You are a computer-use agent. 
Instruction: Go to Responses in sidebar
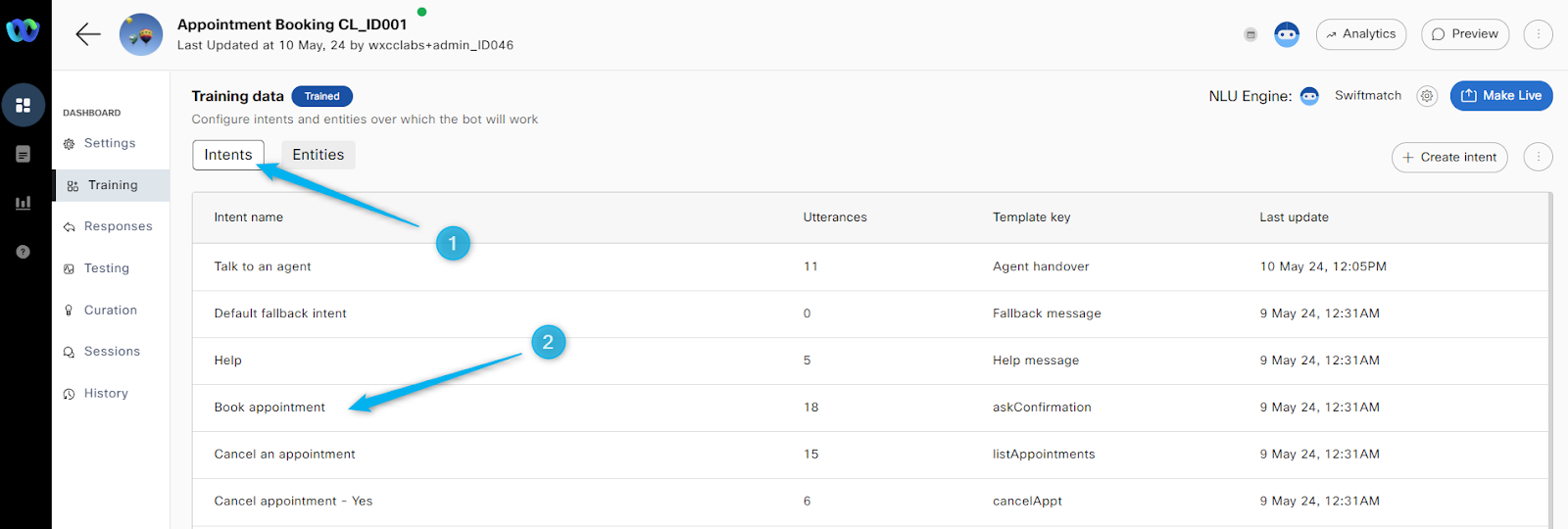(118, 226)
